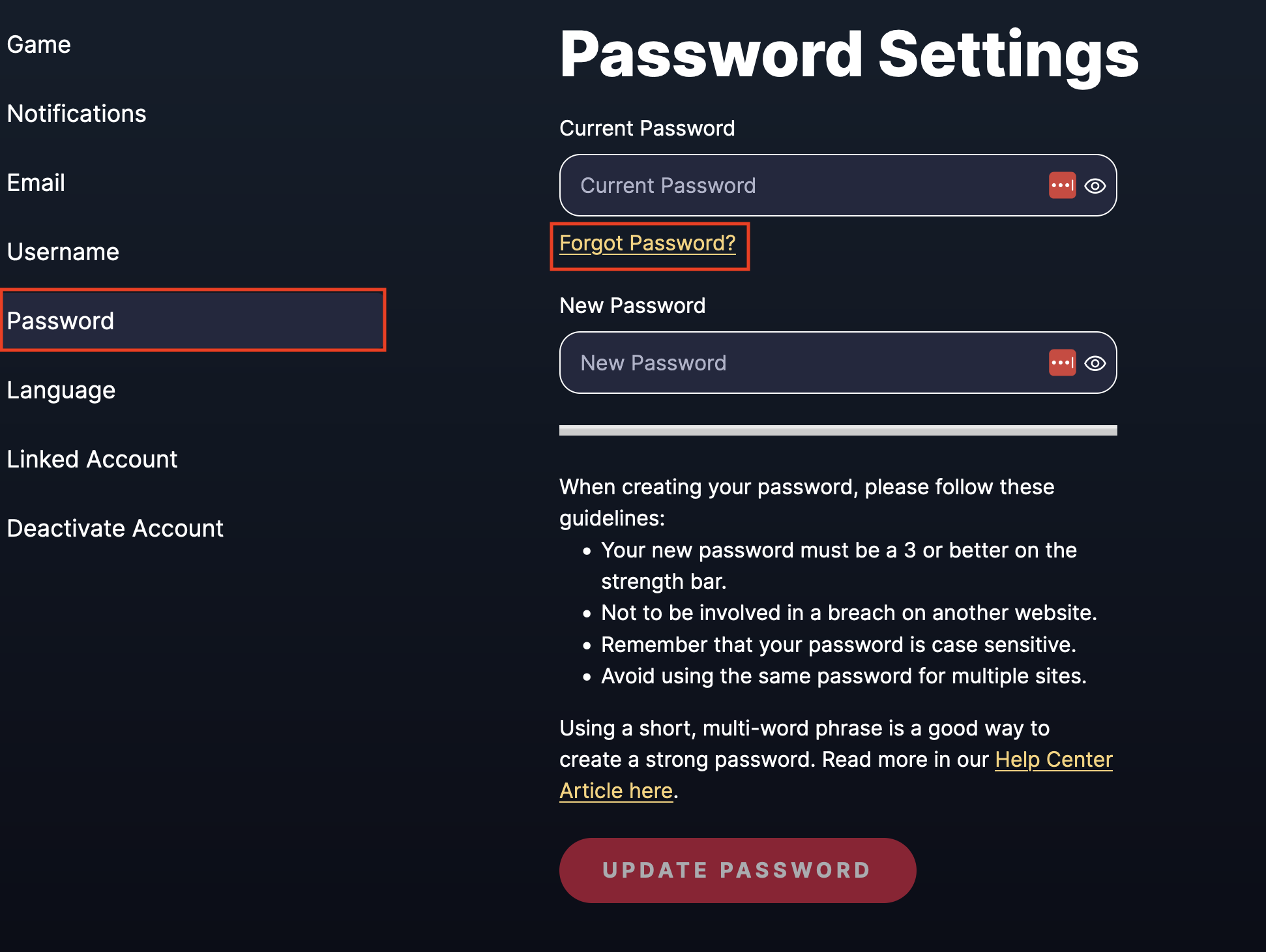
Task: Focus the New Password input field
Action: tap(838, 363)
